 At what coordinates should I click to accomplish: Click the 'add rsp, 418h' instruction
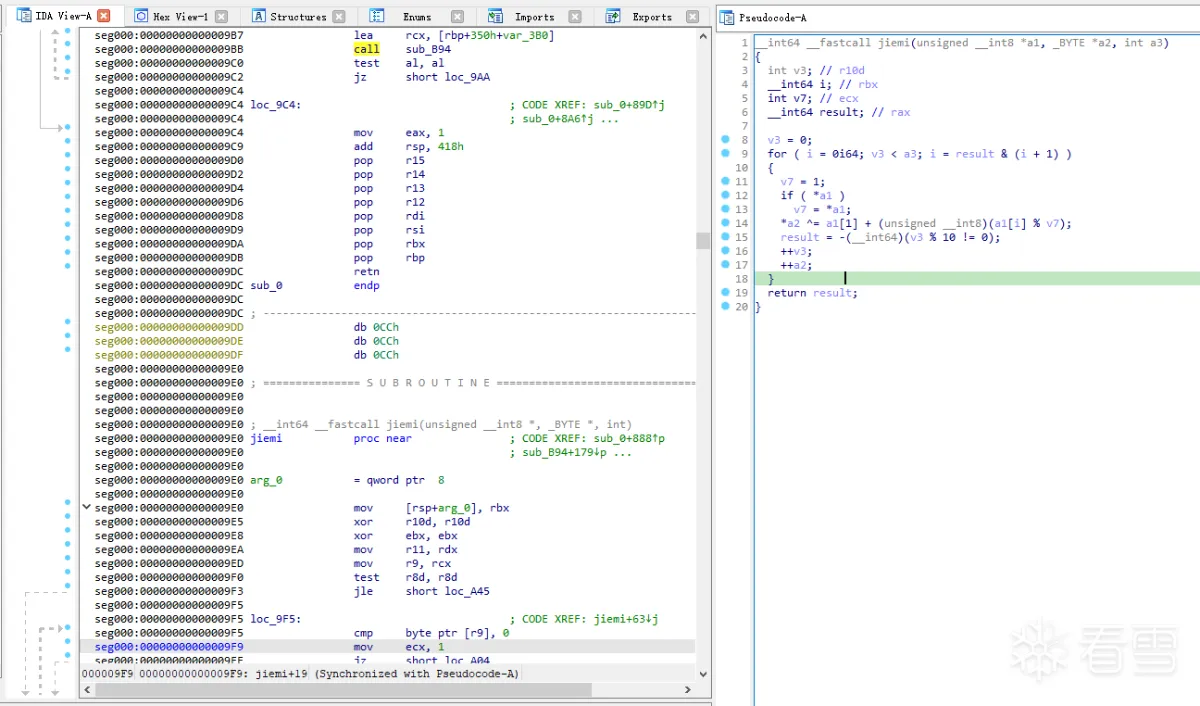click(408, 146)
